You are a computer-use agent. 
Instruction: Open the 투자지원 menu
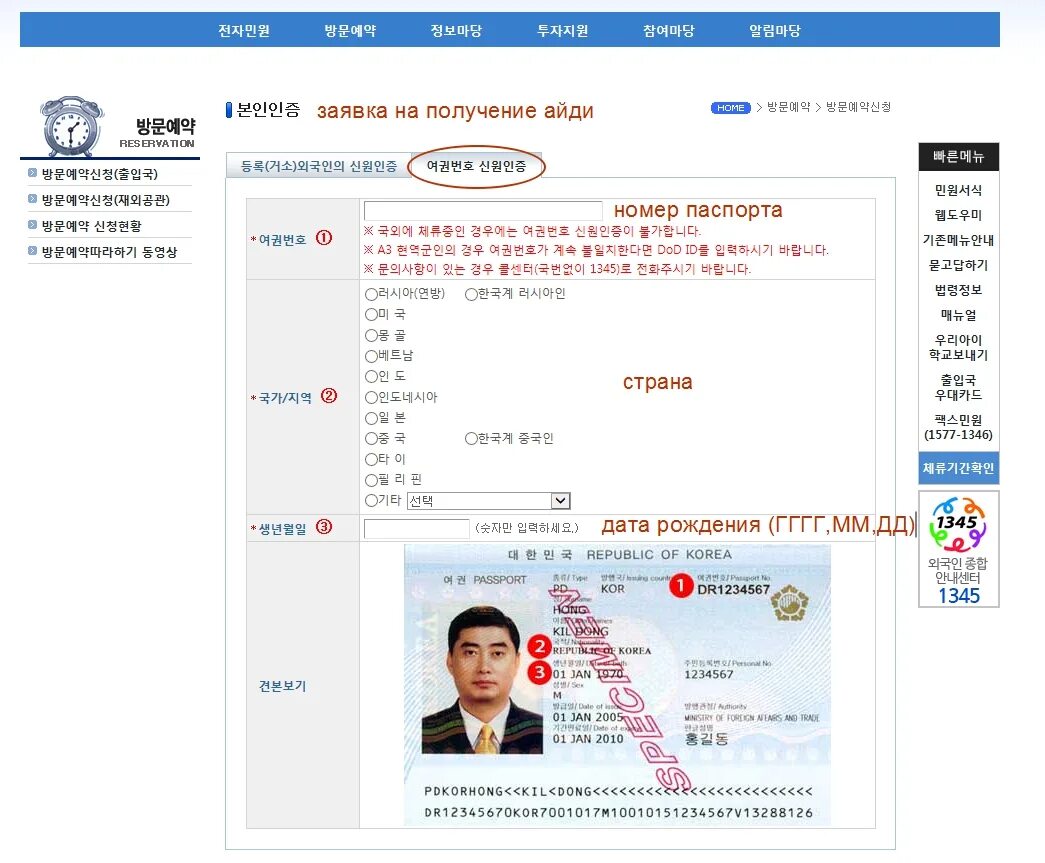(562, 31)
